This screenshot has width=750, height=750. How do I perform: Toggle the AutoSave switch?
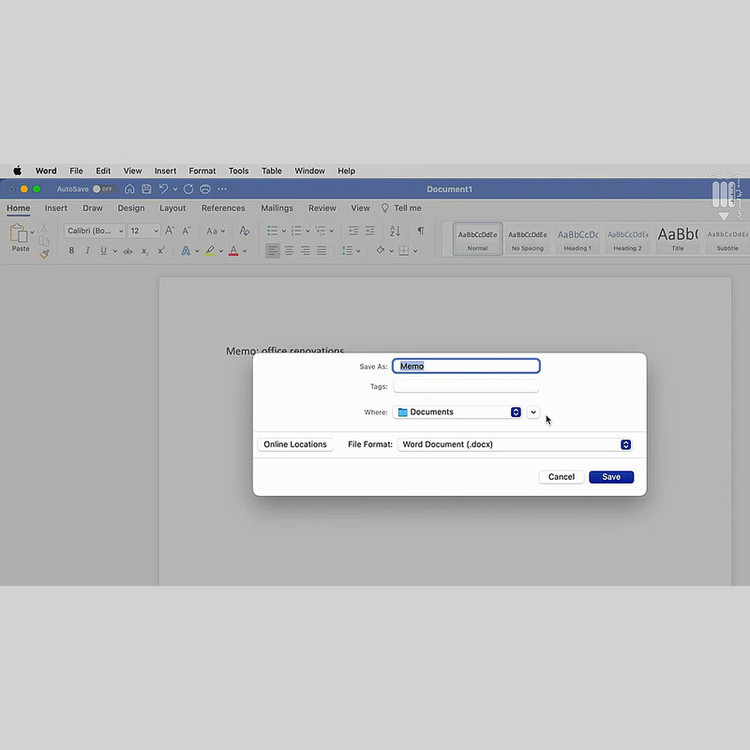coord(102,189)
